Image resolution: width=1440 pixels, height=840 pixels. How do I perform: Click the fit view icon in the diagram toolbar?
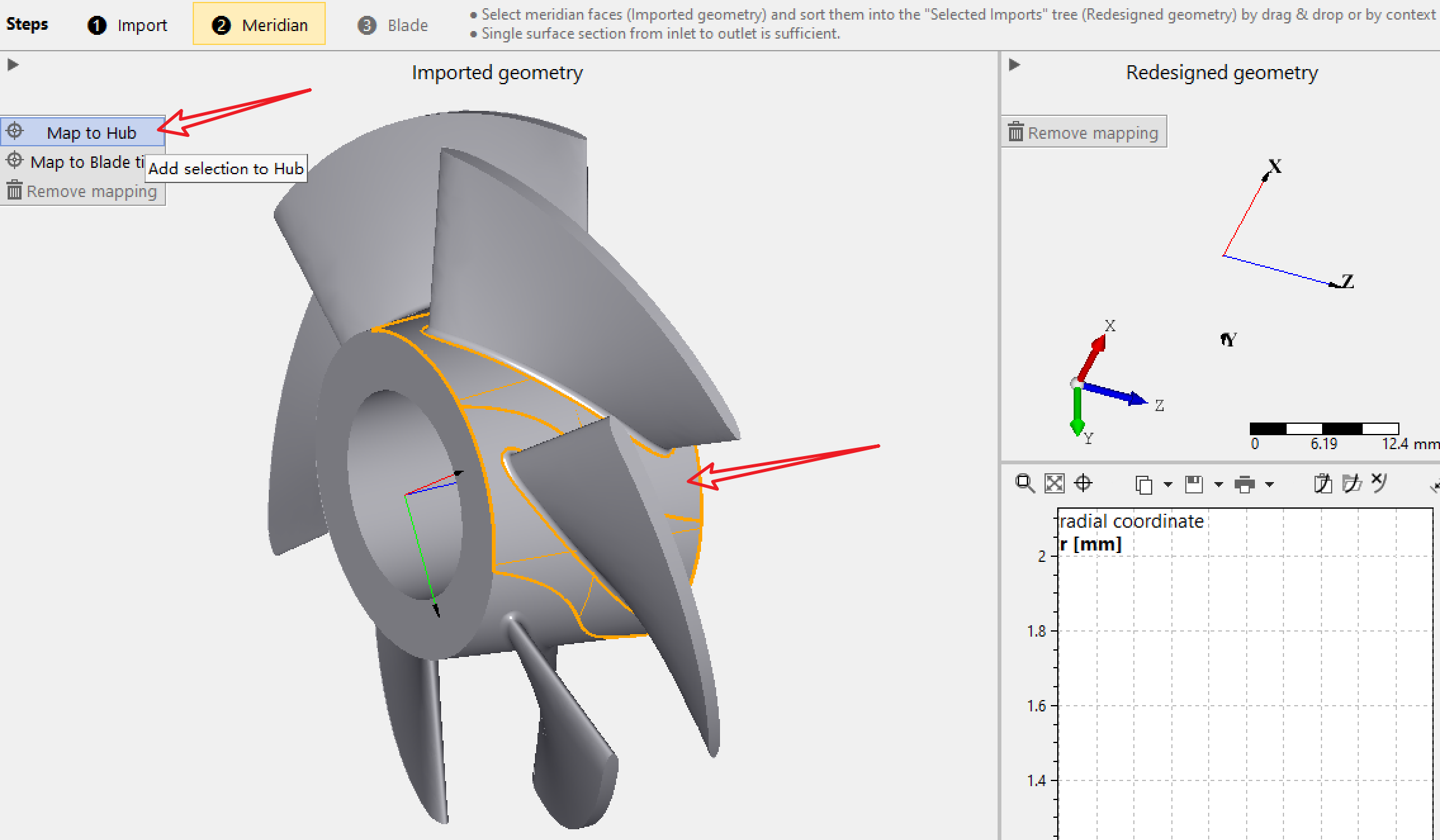pos(1054,483)
